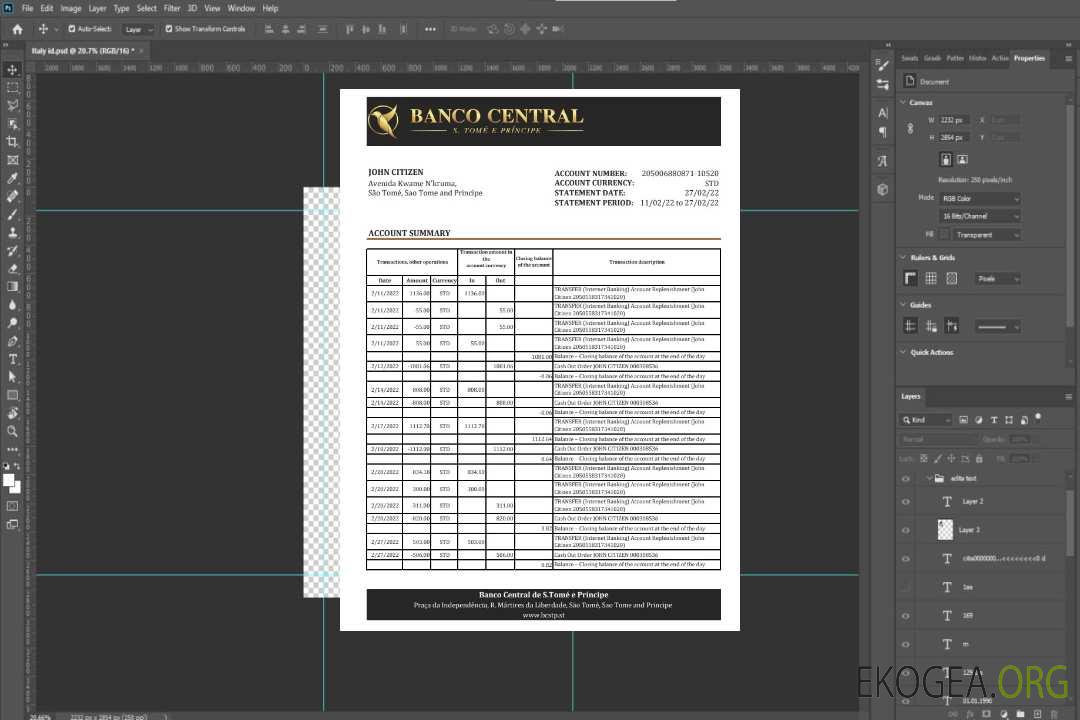The width and height of the screenshot is (1080, 720).
Task: Open the Pixels ruler units dropdown
Action: tap(997, 278)
